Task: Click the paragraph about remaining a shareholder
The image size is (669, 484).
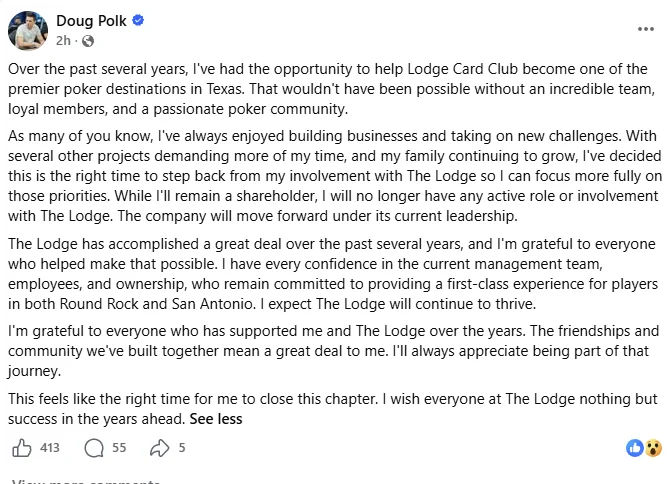Action: tap(335, 176)
